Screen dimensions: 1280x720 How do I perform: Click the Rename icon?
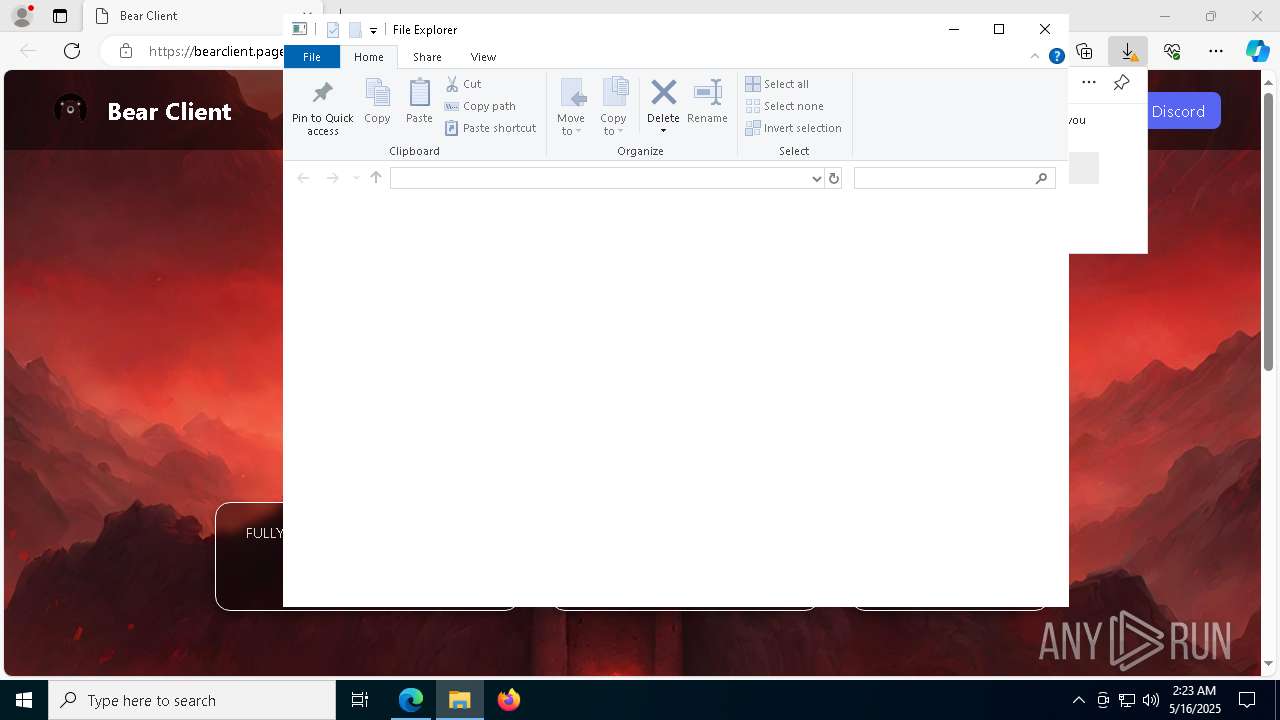[x=707, y=101]
